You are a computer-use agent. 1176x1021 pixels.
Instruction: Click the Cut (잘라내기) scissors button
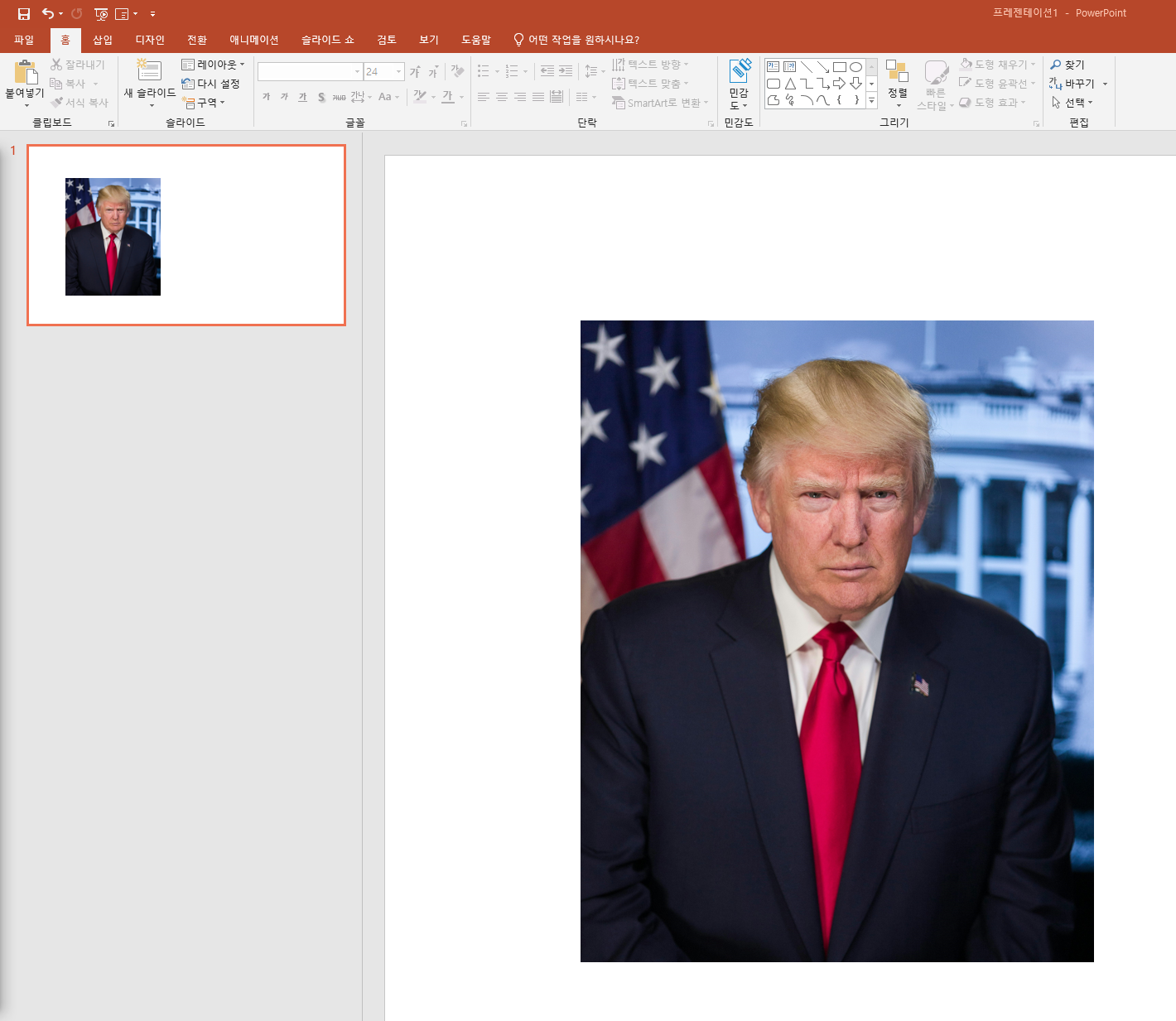click(x=78, y=65)
